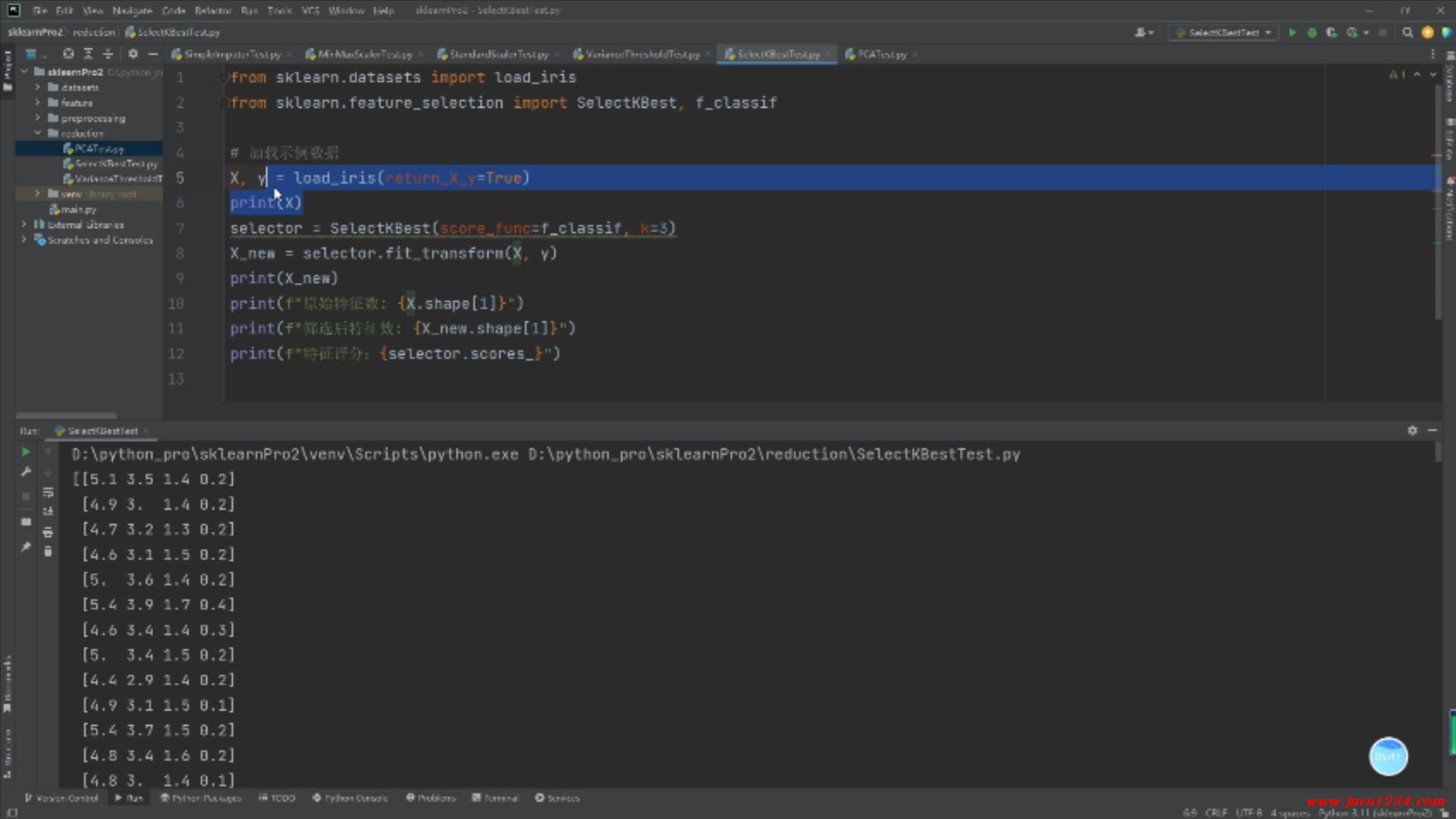Open the Refactor menu
Image resolution: width=1456 pixels, height=819 pixels.
[212, 11]
